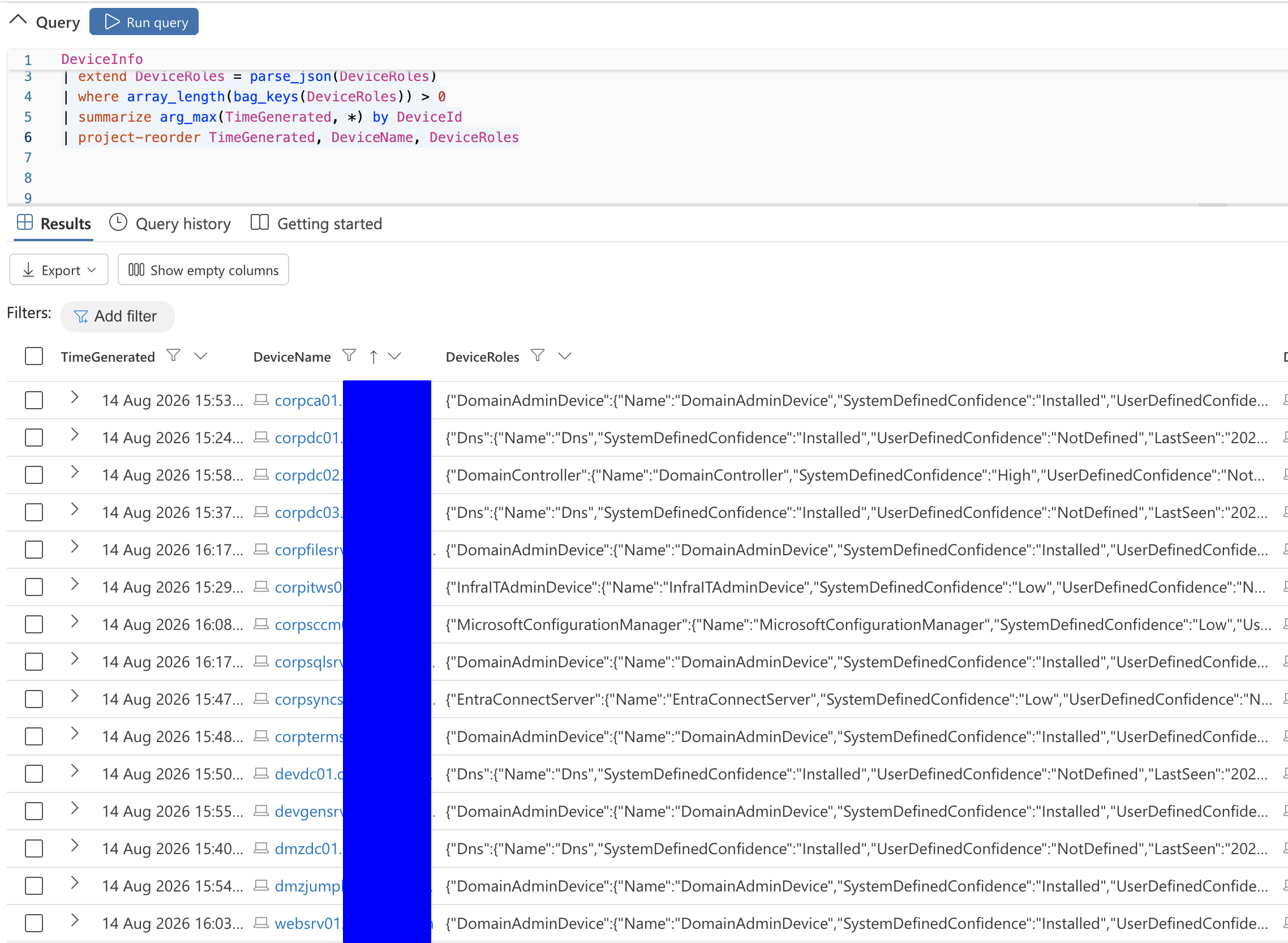
Task: Select the corpdc02 row checkbox
Action: pyautogui.click(x=33, y=475)
